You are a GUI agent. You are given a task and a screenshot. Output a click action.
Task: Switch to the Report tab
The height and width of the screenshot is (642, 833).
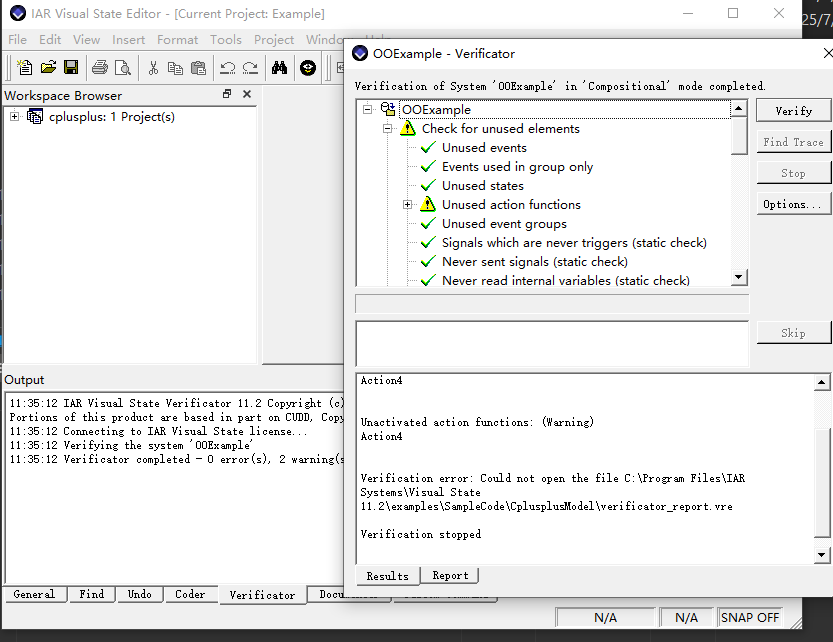point(450,576)
